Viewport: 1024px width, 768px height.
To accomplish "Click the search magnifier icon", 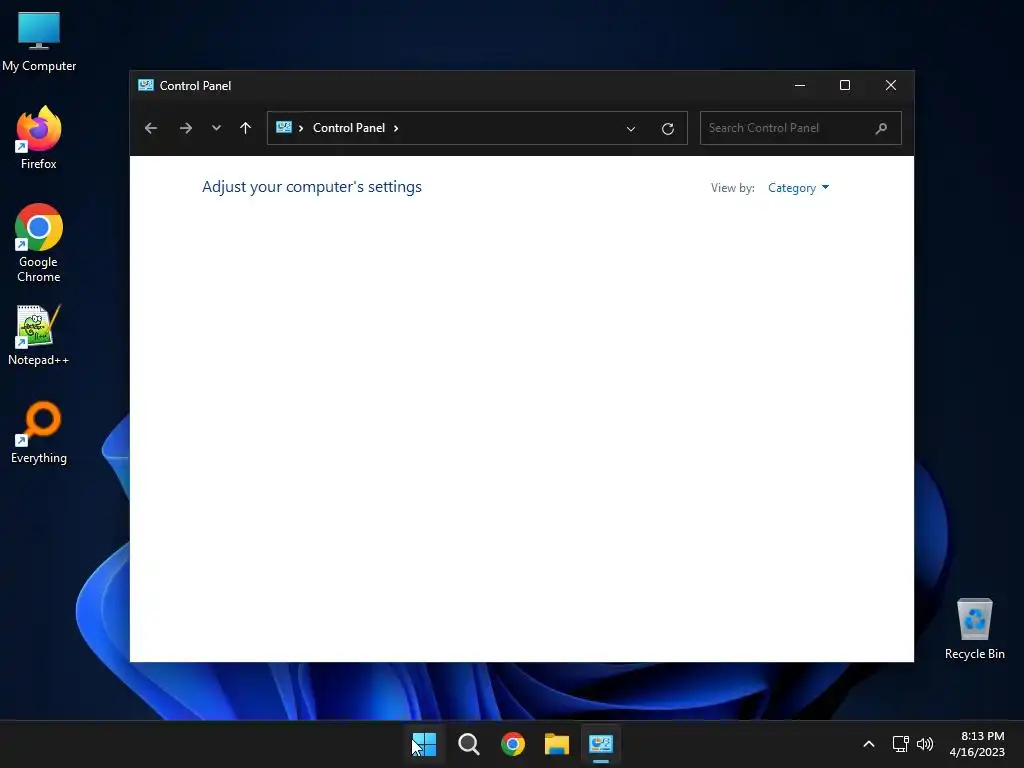I will (x=881, y=128).
